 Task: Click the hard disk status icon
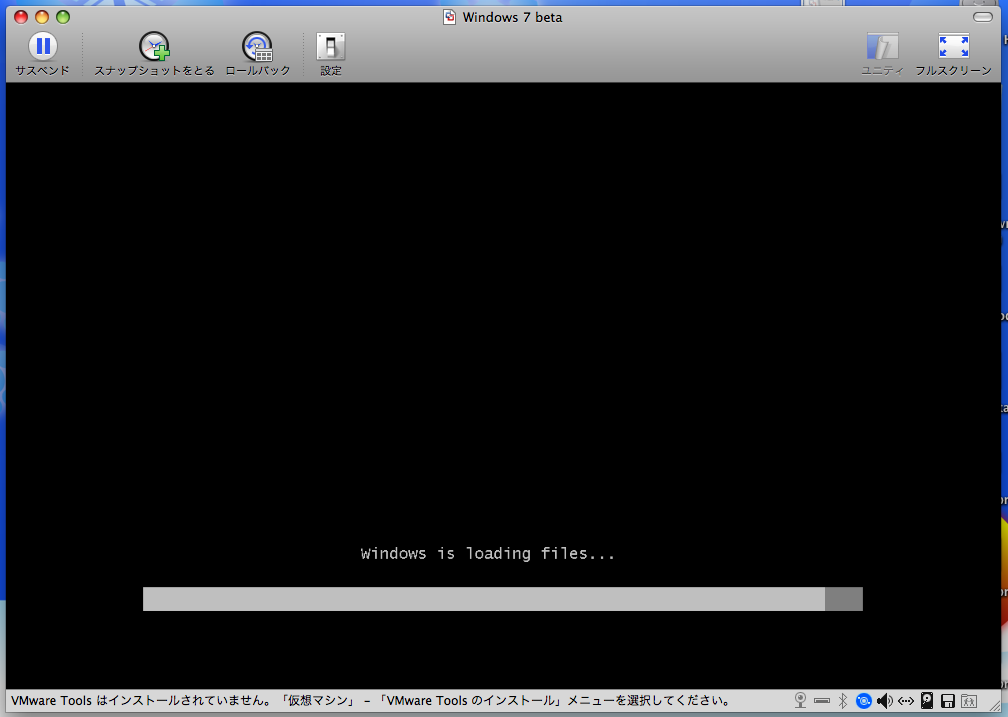[927, 700]
